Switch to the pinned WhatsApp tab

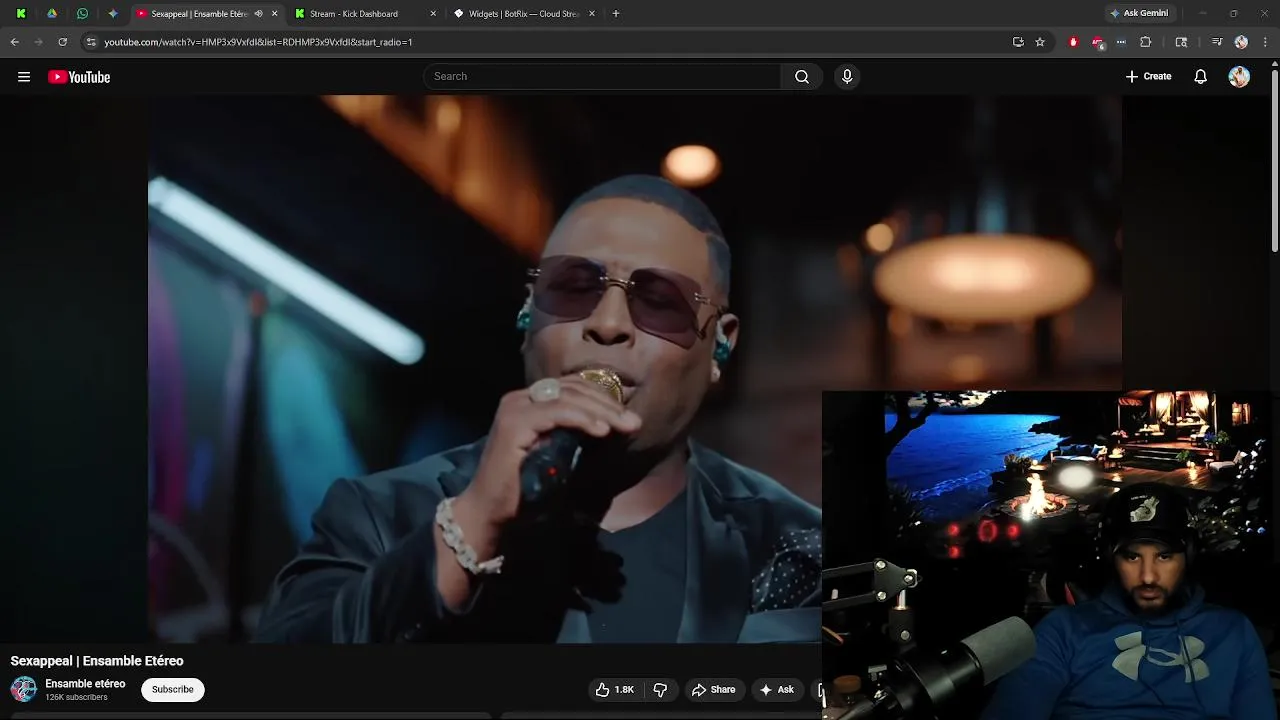pyautogui.click(x=82, y=14)
